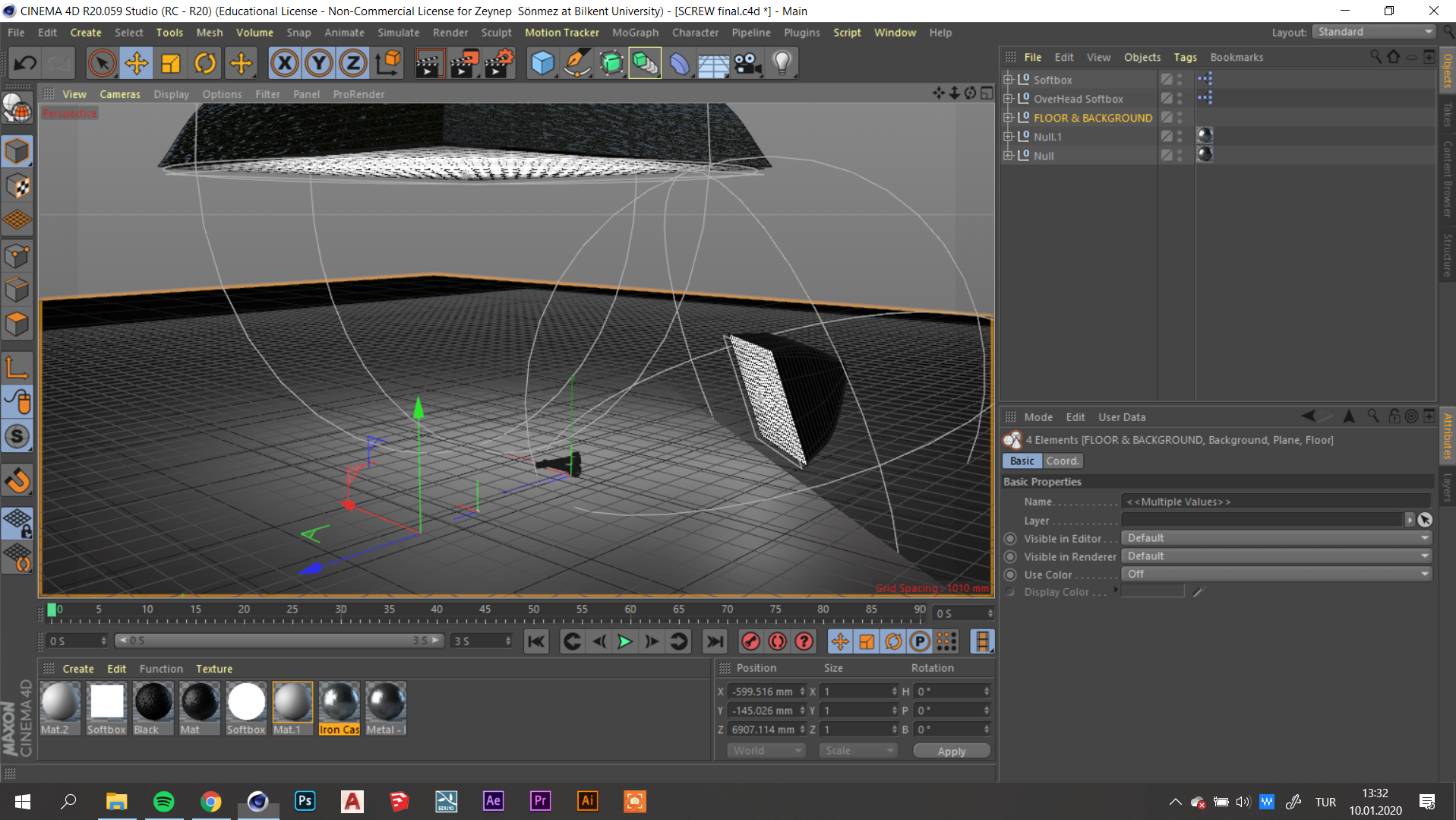Open the Attributes User Data menu

(x=1121, y=417)
